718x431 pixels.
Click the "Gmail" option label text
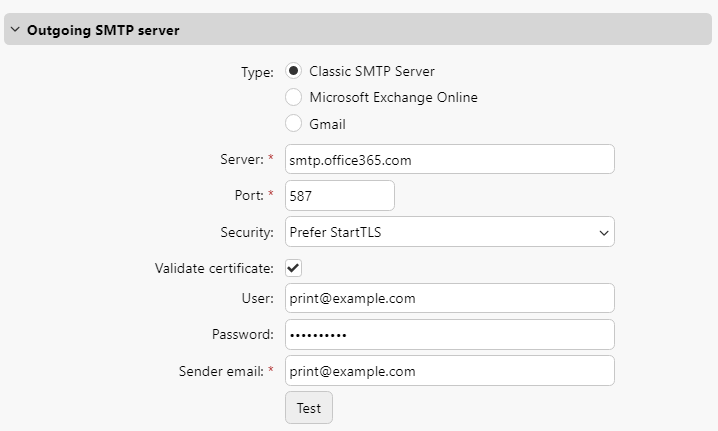(x=327, y=124)
